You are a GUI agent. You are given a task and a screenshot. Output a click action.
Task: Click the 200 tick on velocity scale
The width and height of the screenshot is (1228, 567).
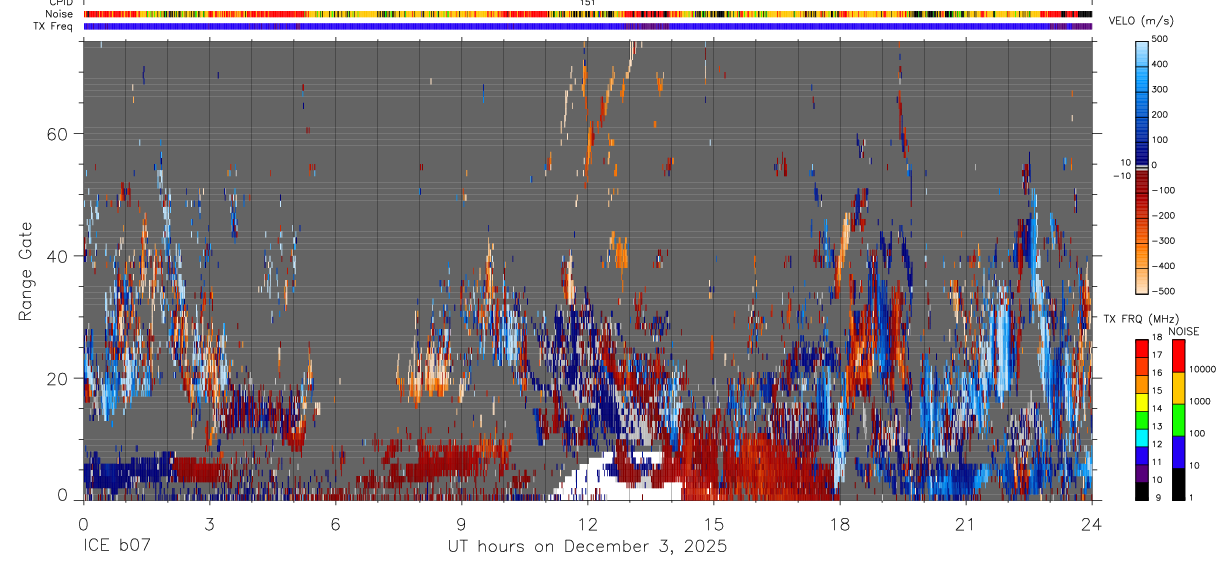click(x=1160, y=115)
